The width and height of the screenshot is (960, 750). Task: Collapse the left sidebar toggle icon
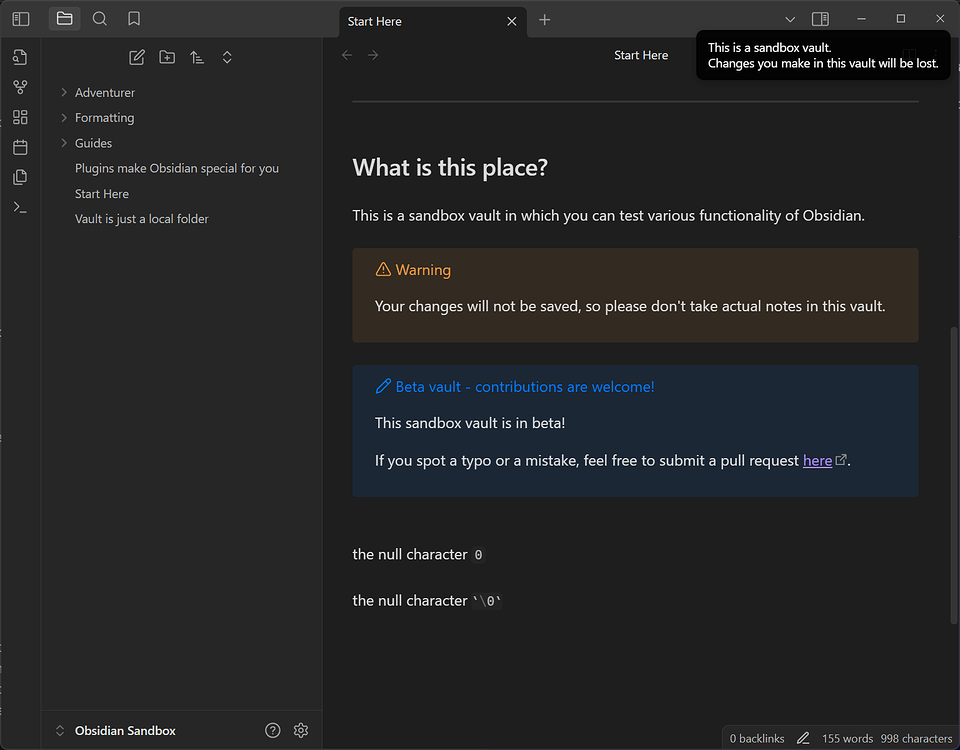21,19
